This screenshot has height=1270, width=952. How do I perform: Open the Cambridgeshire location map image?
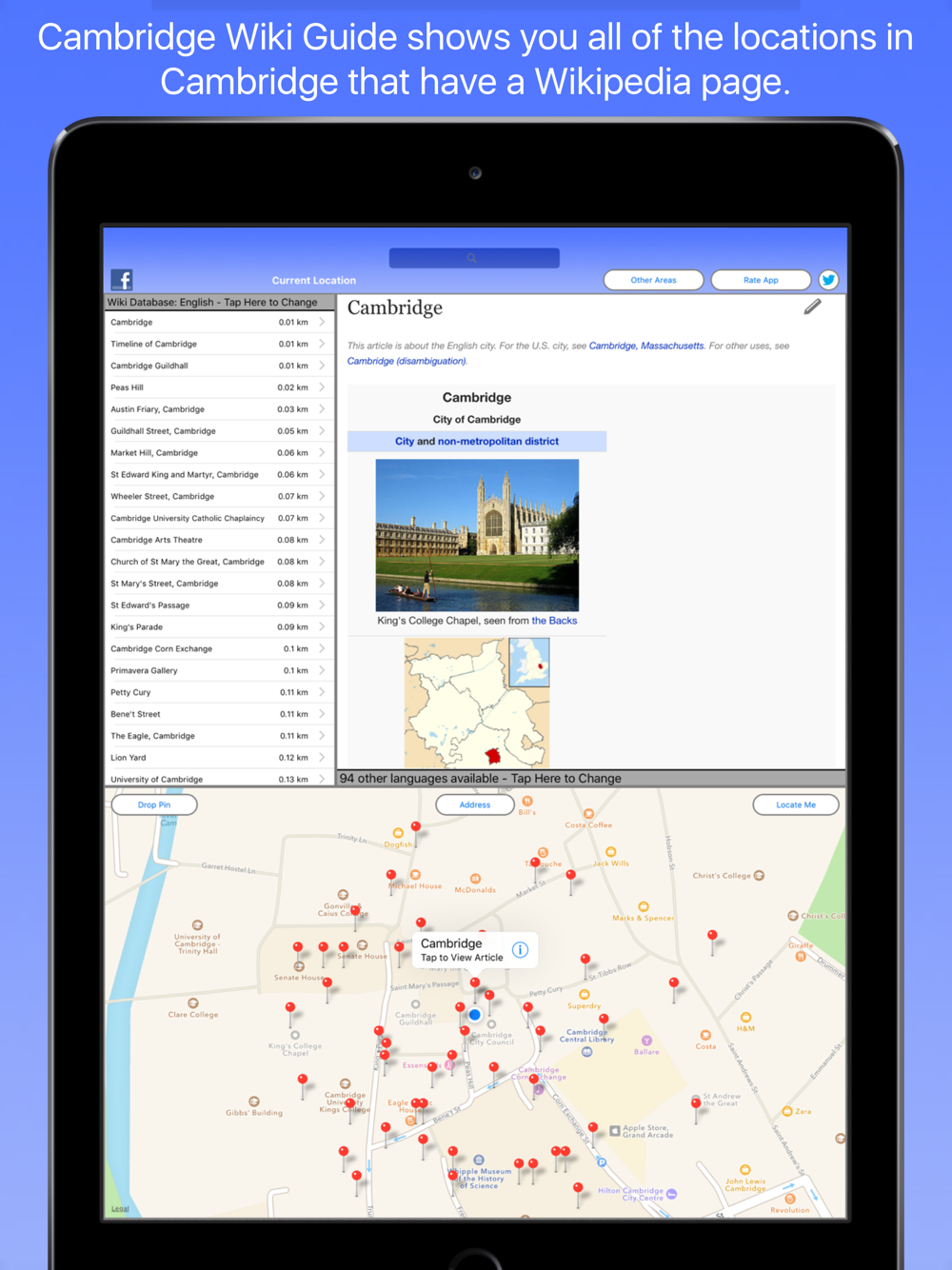click(477, 703)
